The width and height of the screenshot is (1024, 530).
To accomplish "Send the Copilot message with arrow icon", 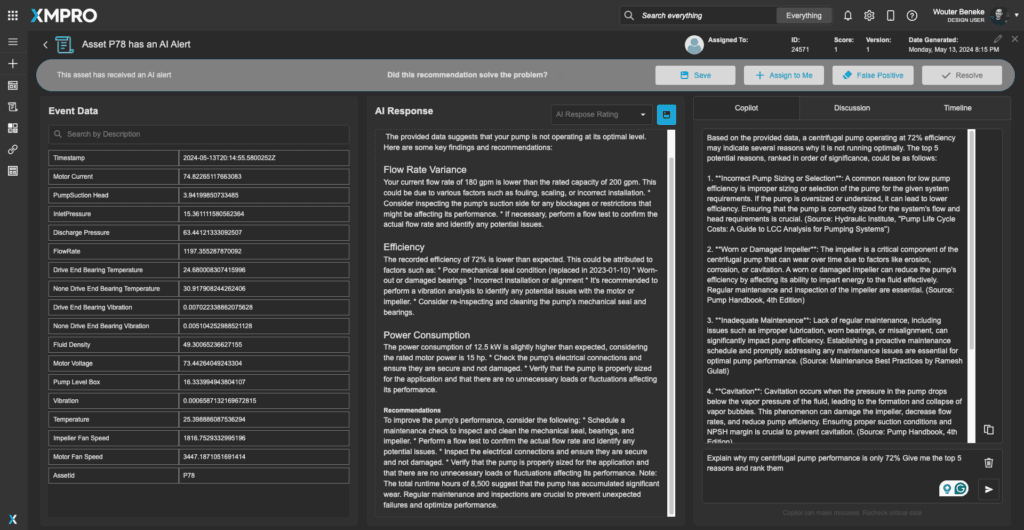I will (988, 489).
